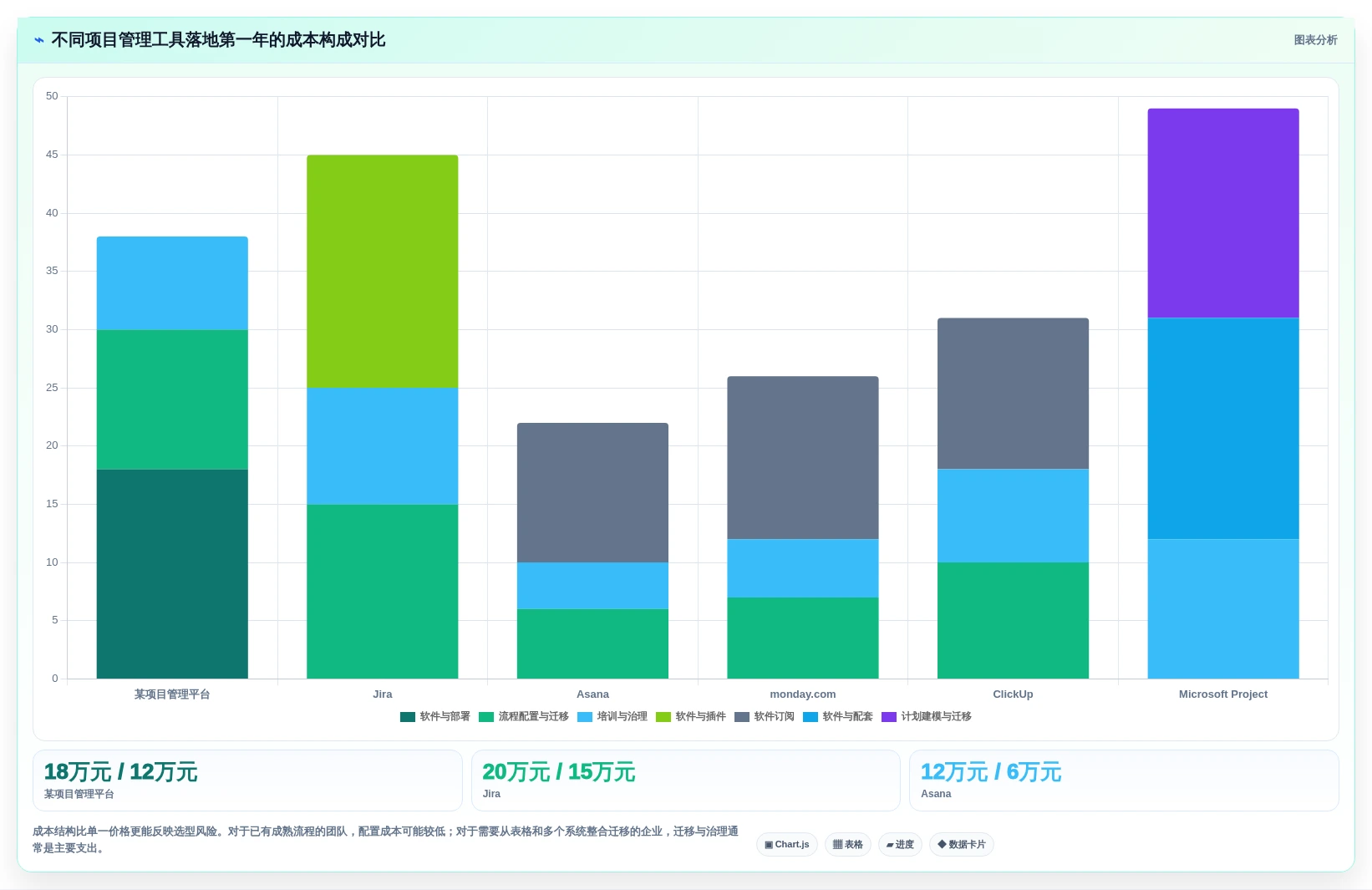The height and width of the screenshot is (890, 1372).
Task: Click the green middle segment of 某项目管理平台 bar
Action: (x=172, y=399)
